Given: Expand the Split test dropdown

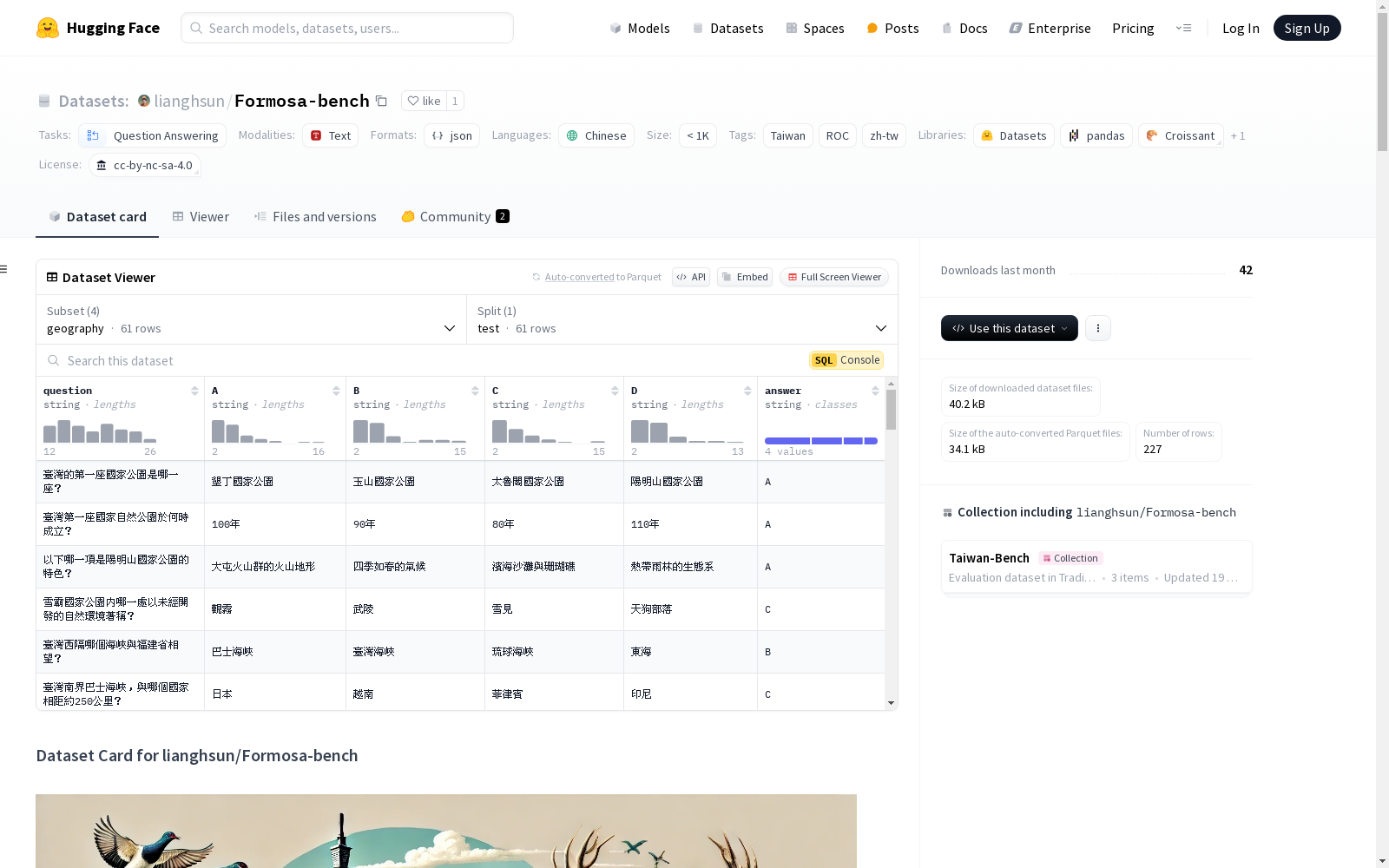Looking at the screenshot, I should 682,319.
